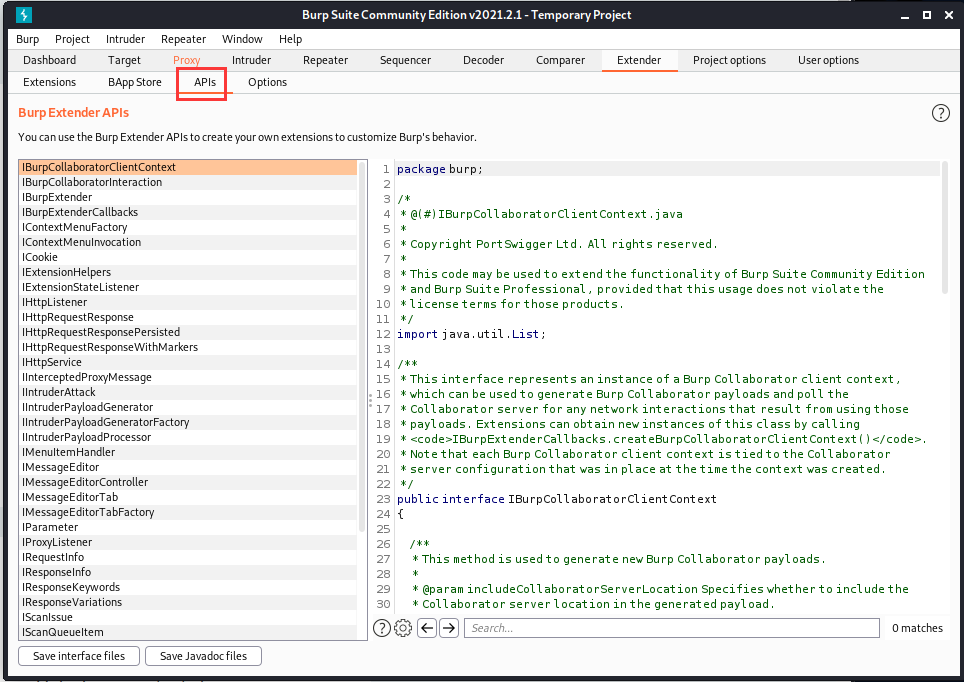Viewport: 964px width, 682px height.
Task: Click the code viewer vertical scrollbar
Action: pos(944,228)
